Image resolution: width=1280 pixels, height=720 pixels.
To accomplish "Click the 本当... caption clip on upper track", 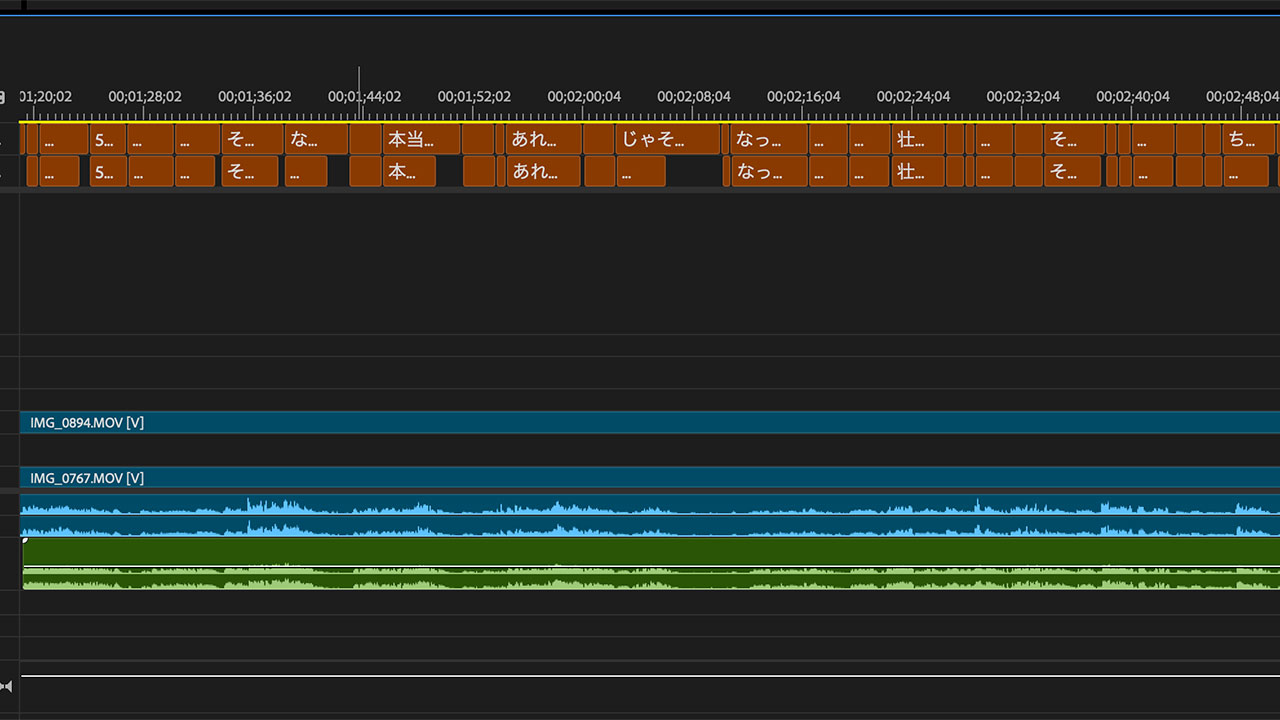I will pos(421,139).
